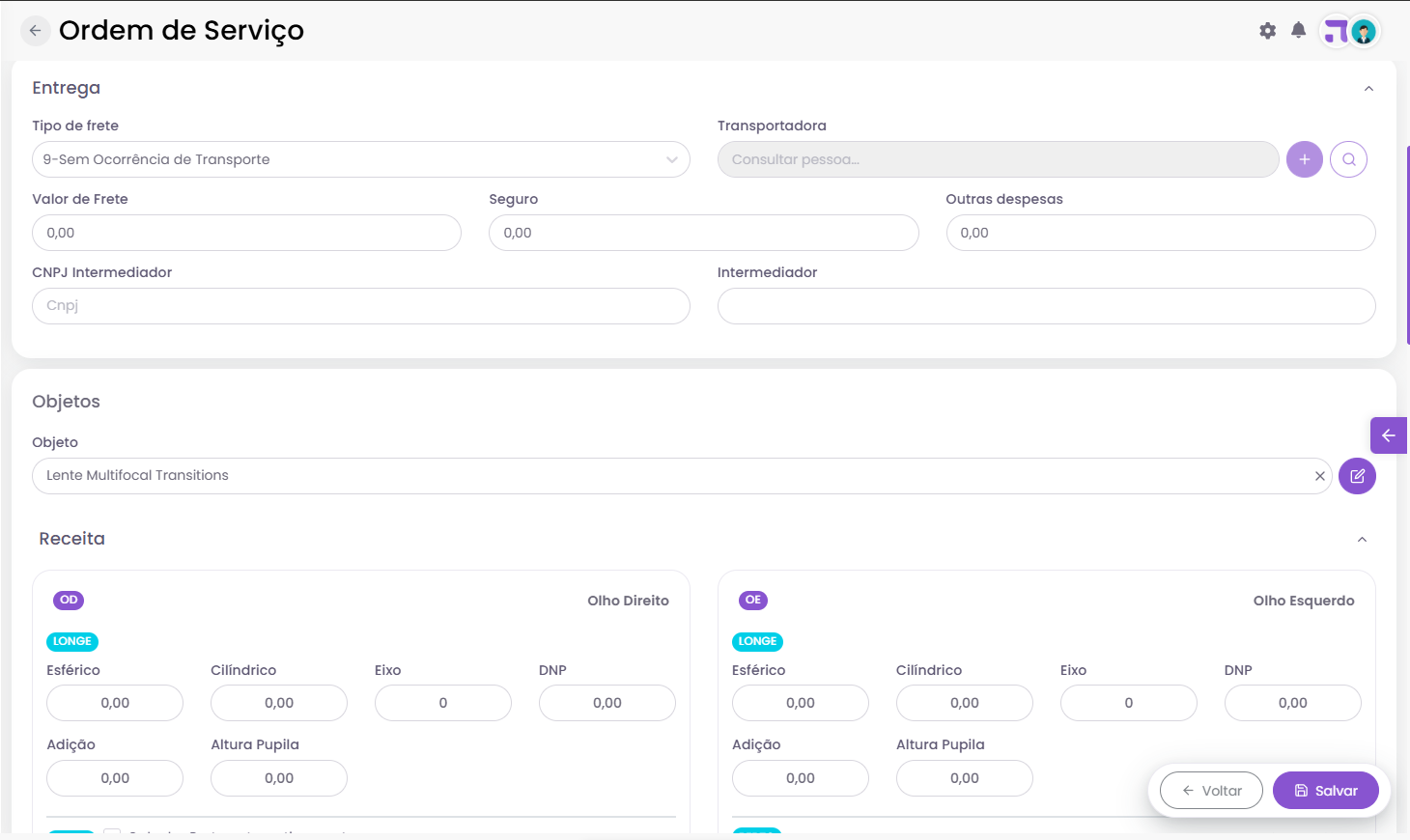Click Adição field for Olho Esquerdo
This screenshot has height=840, width=1410.
point(801,778)
